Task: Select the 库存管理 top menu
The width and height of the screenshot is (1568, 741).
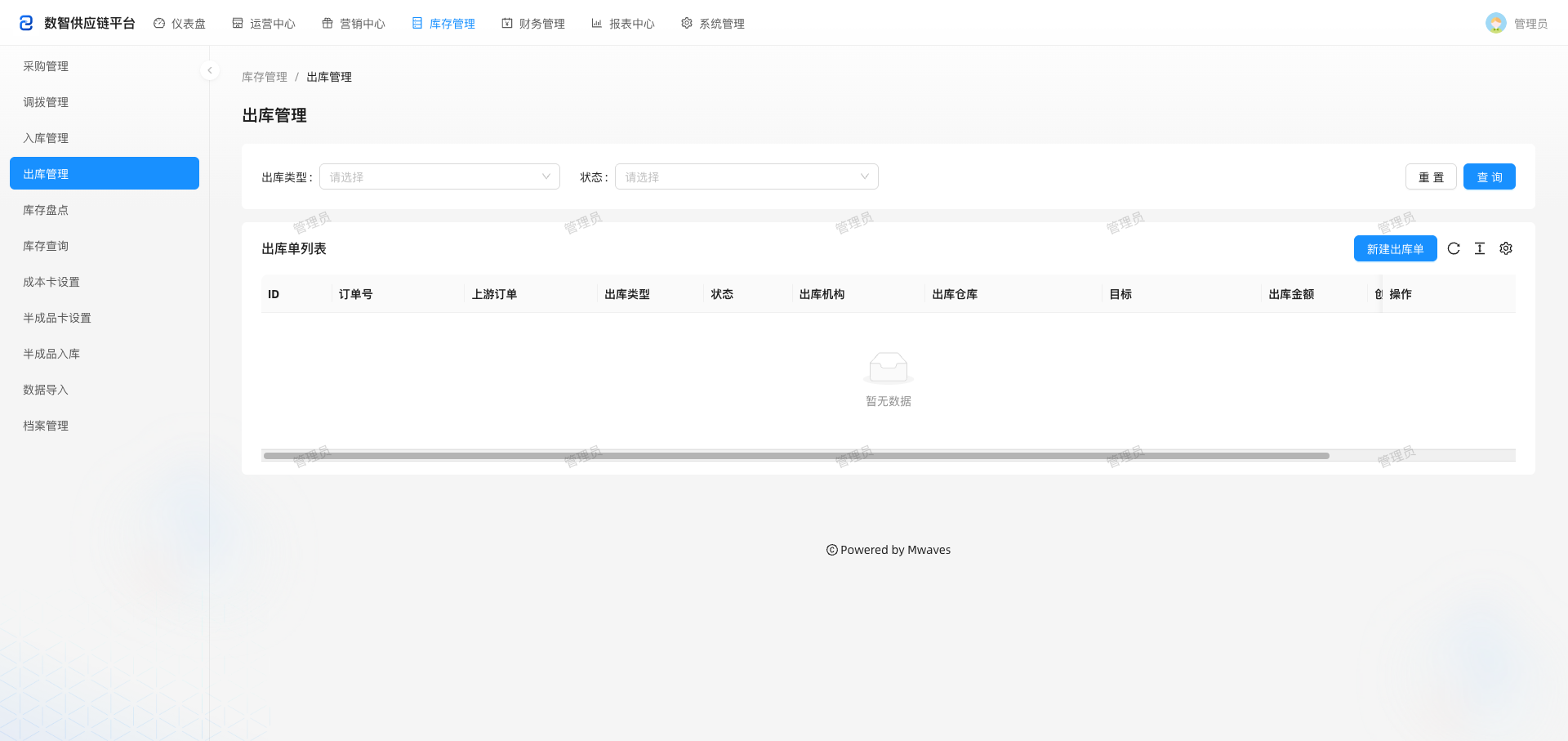Action: (x=443, y=24)
